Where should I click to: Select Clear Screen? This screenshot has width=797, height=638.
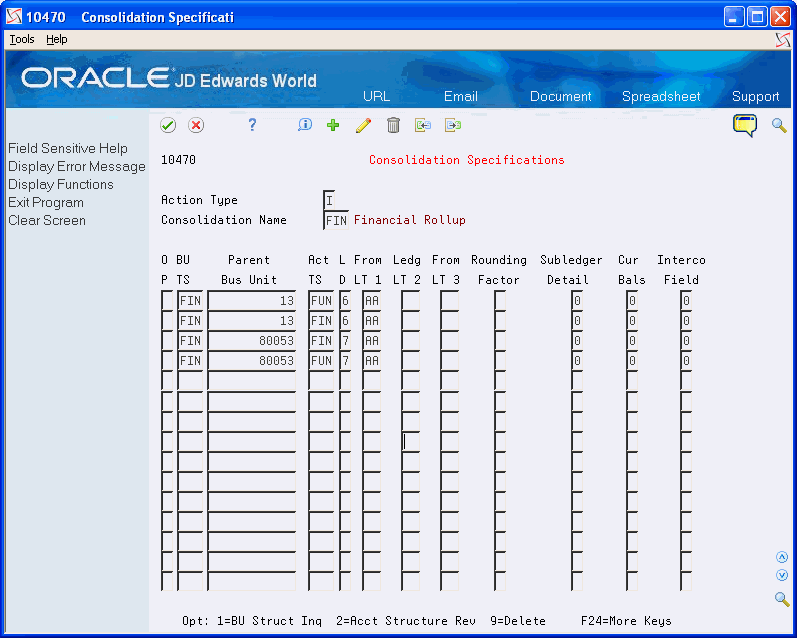point(47,221)
